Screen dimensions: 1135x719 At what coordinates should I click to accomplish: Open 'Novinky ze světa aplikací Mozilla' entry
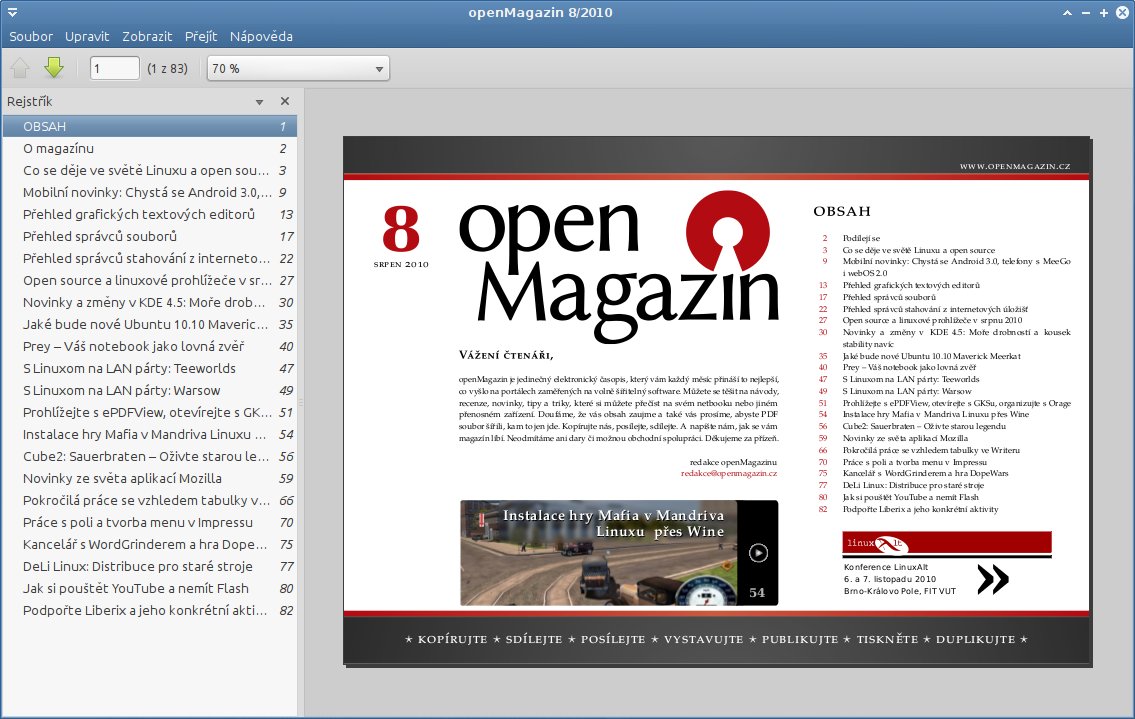[122, 479]
